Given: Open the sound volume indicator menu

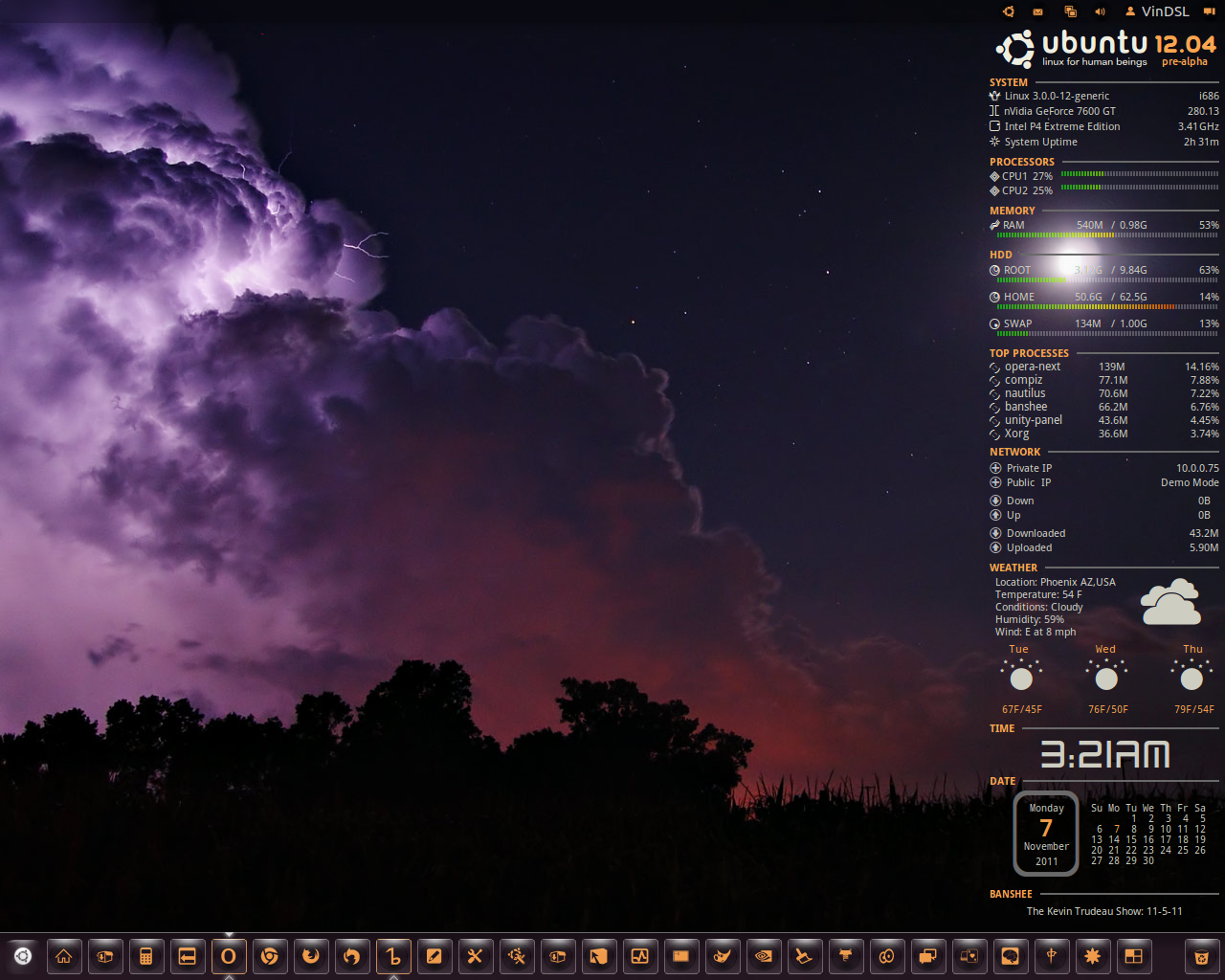Looking at the screenshot, I should [x=1100, y=11].
